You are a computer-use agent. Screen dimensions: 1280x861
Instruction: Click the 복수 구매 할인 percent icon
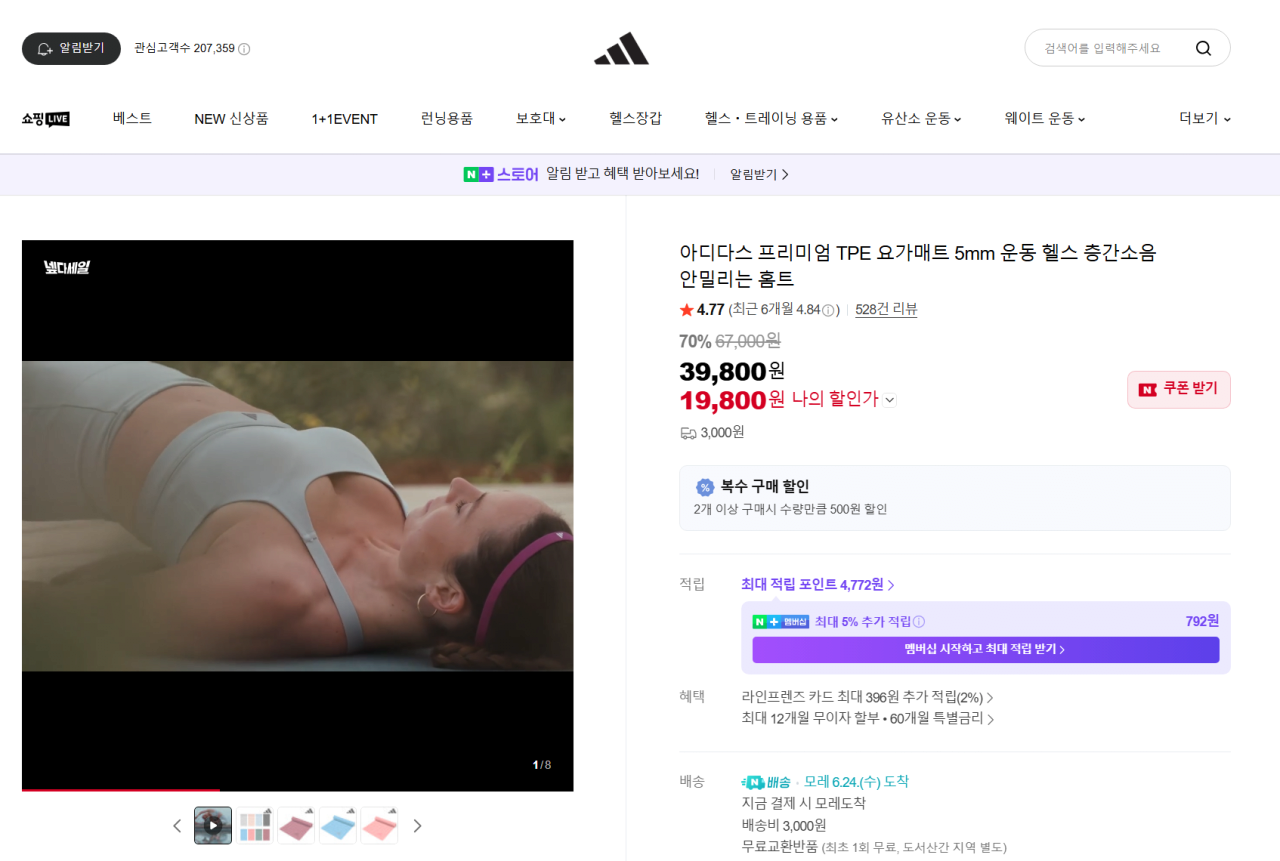coord(705,488)
